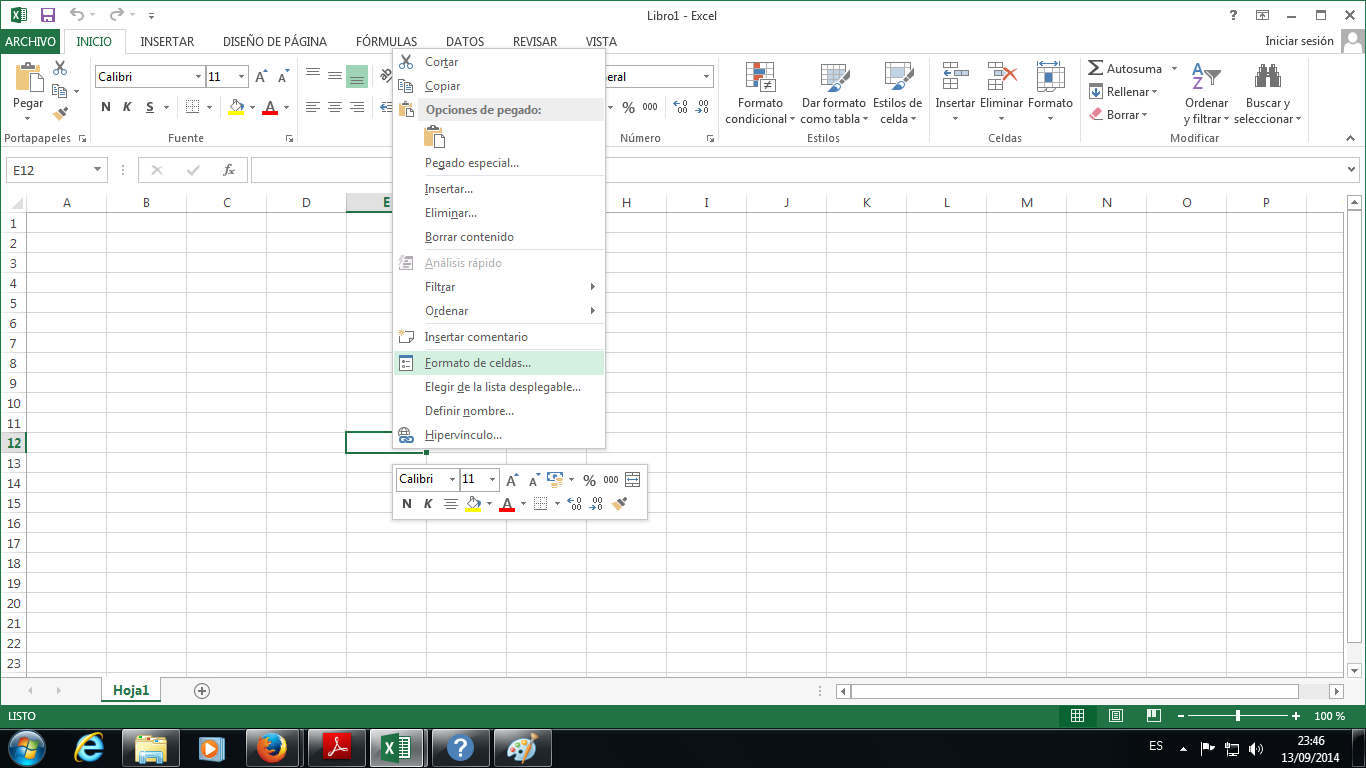1366x768 pixels.
Task: Click the fx insert function icon
Action: [x=229, y=170]
